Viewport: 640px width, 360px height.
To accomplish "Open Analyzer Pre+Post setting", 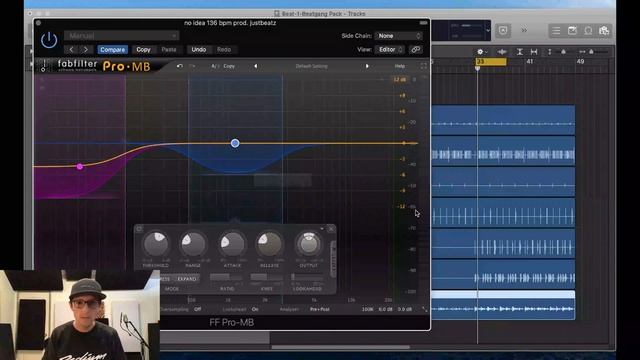I will pyautogui.click(x=320, y=309).
